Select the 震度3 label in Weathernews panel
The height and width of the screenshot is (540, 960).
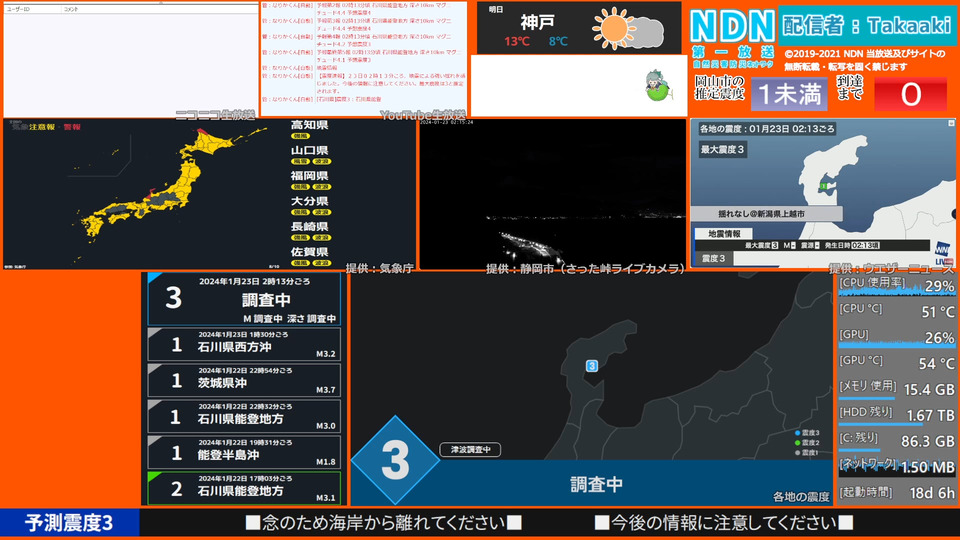[713, 258]
